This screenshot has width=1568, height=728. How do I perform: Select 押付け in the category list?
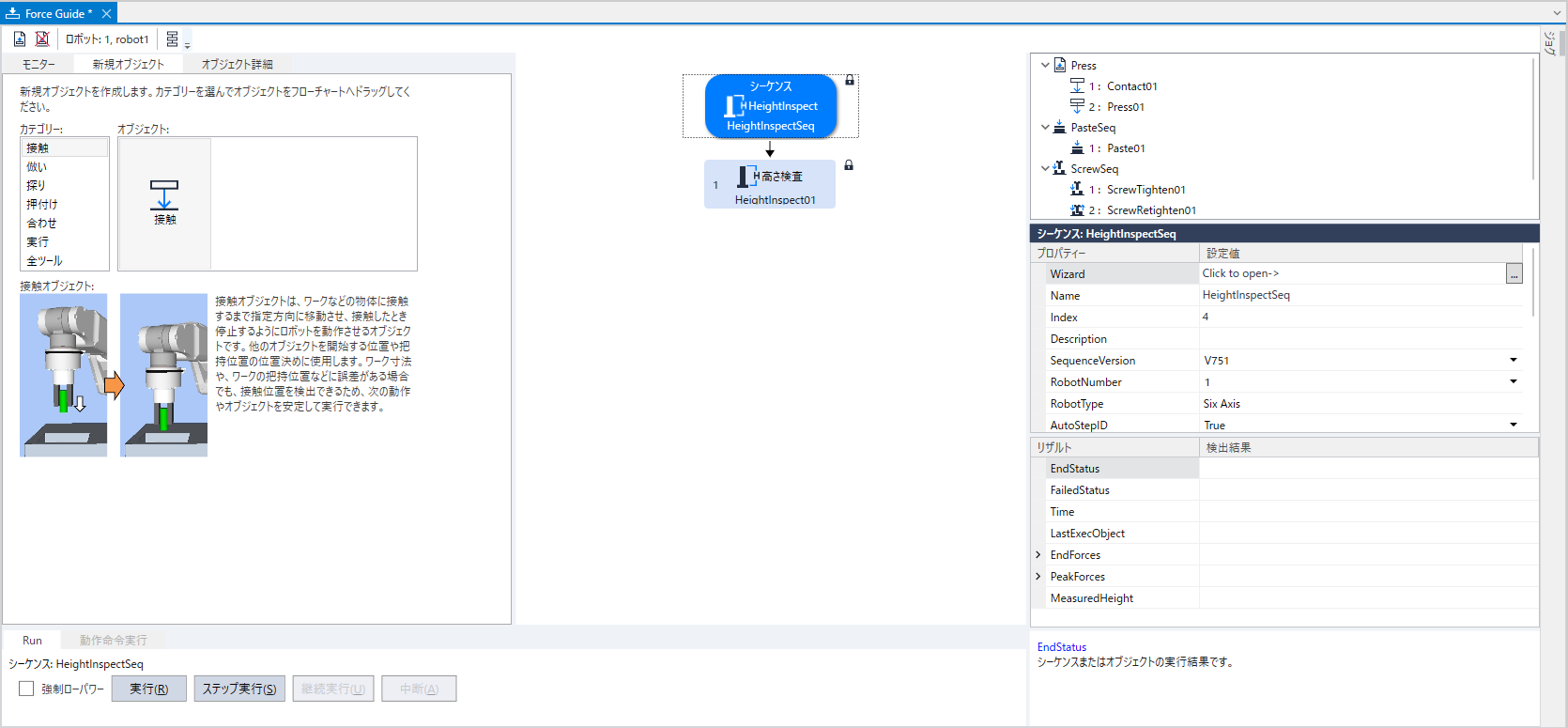click(x=42, y=205)
